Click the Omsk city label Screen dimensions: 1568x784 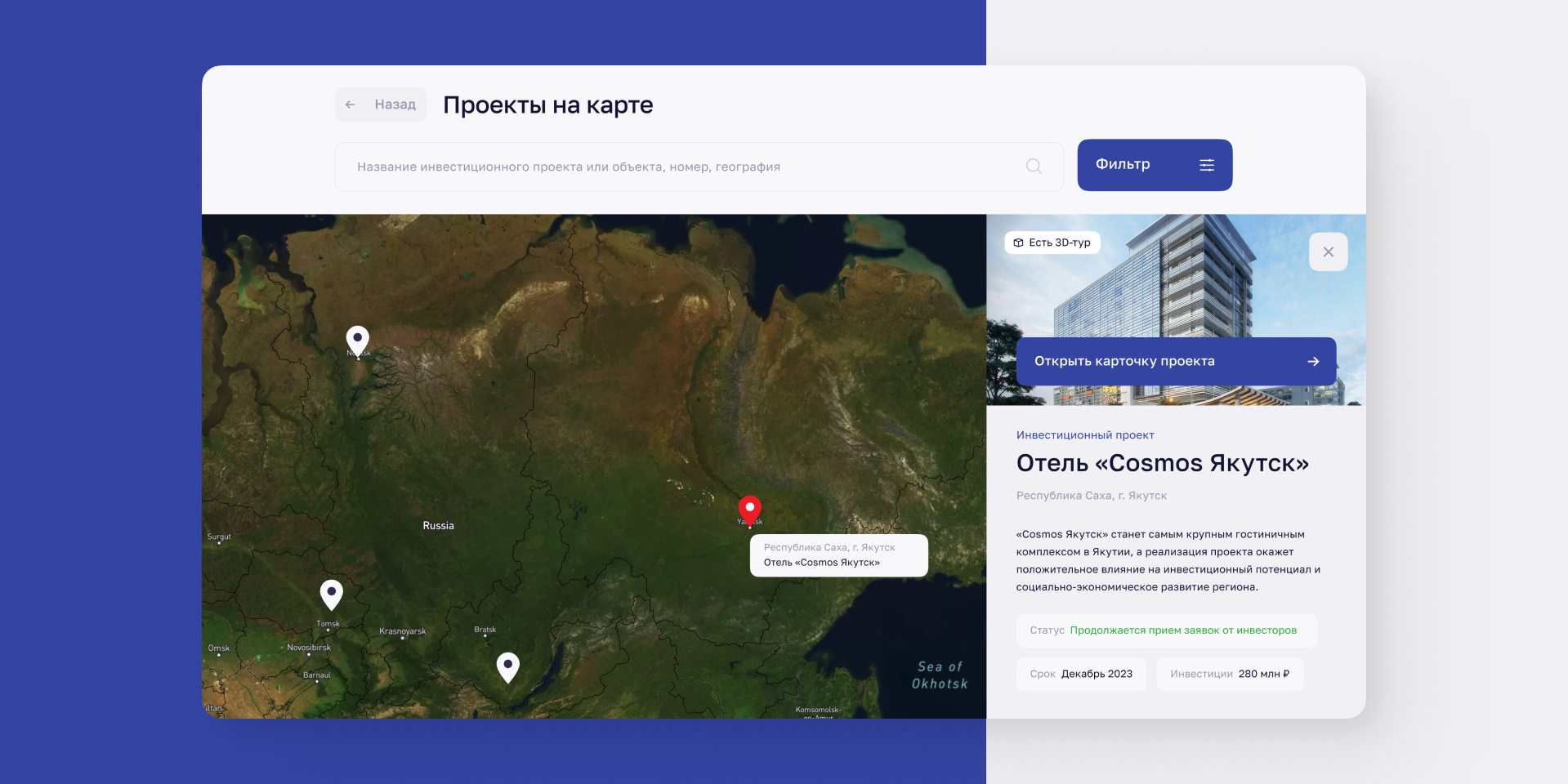point(219,648)
